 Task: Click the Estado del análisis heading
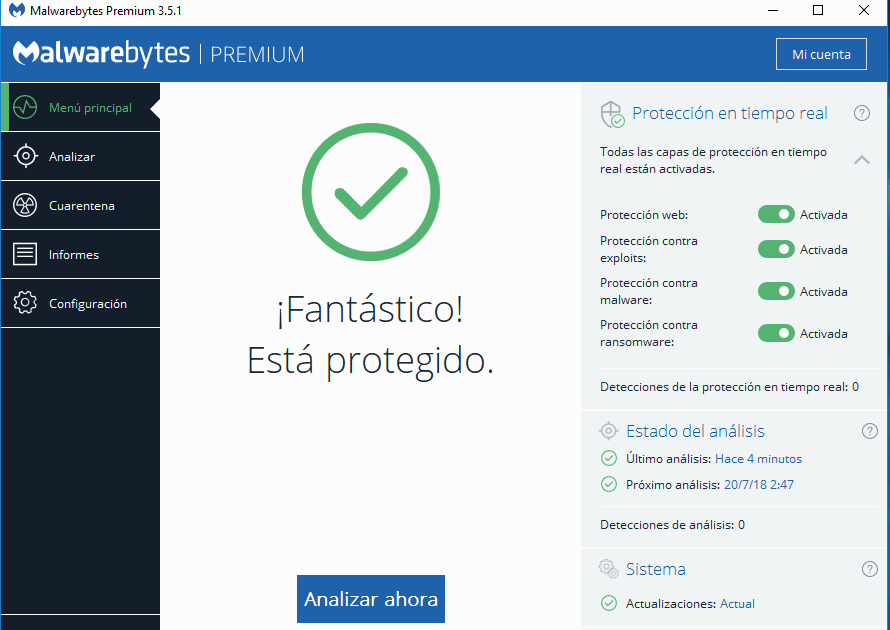pos(695,431)
